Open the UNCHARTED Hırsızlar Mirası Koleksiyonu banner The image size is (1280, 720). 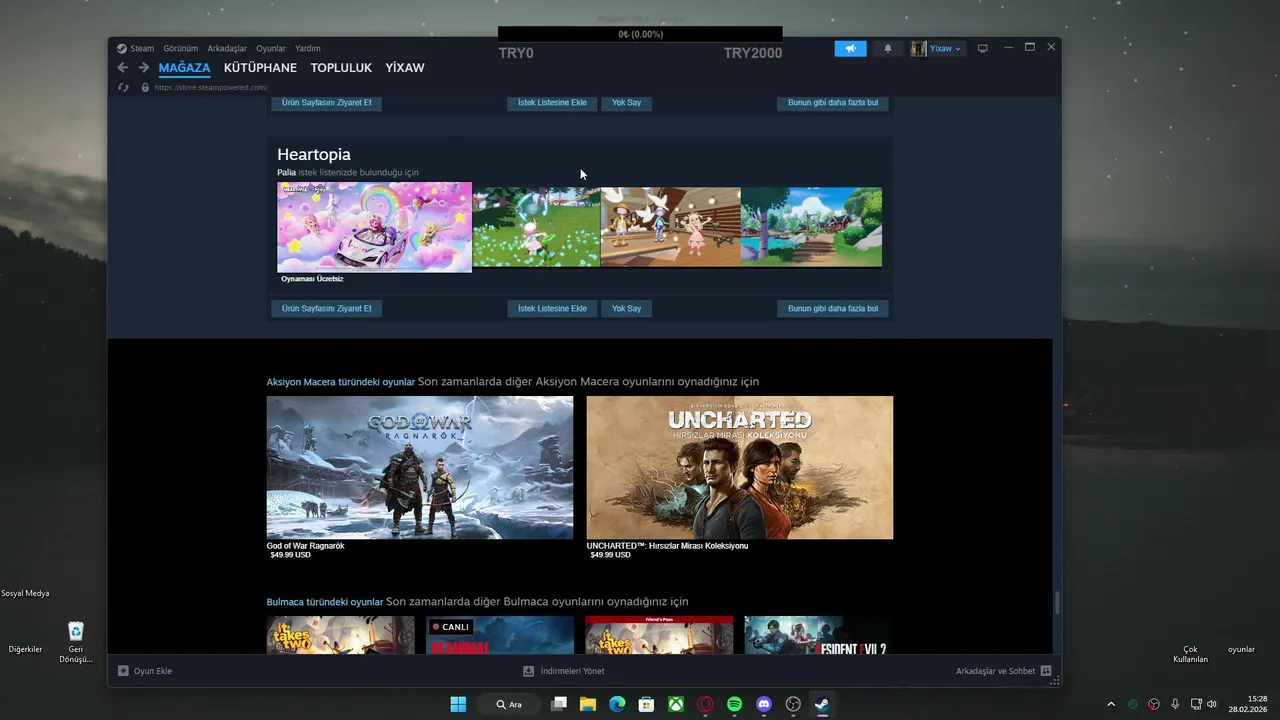740,467
